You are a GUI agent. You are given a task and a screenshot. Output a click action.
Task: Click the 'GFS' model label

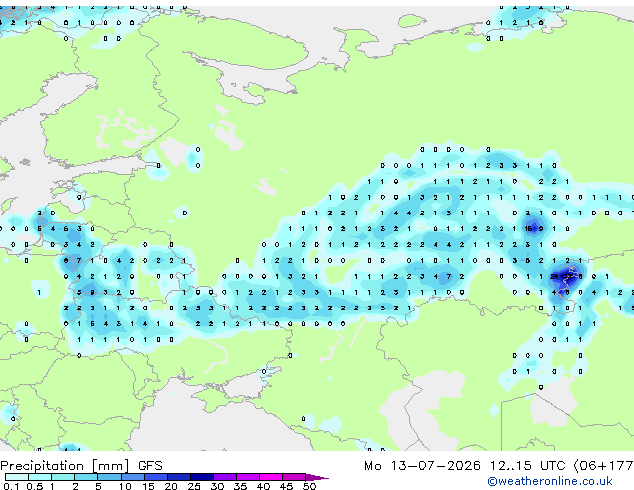[150, 466]
